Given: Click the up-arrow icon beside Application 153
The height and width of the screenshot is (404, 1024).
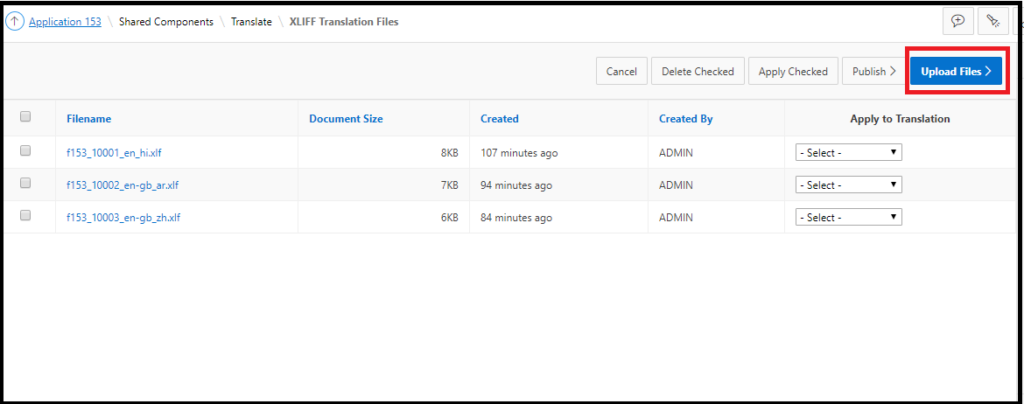Looking at the screenshot, I should point(15,22).
